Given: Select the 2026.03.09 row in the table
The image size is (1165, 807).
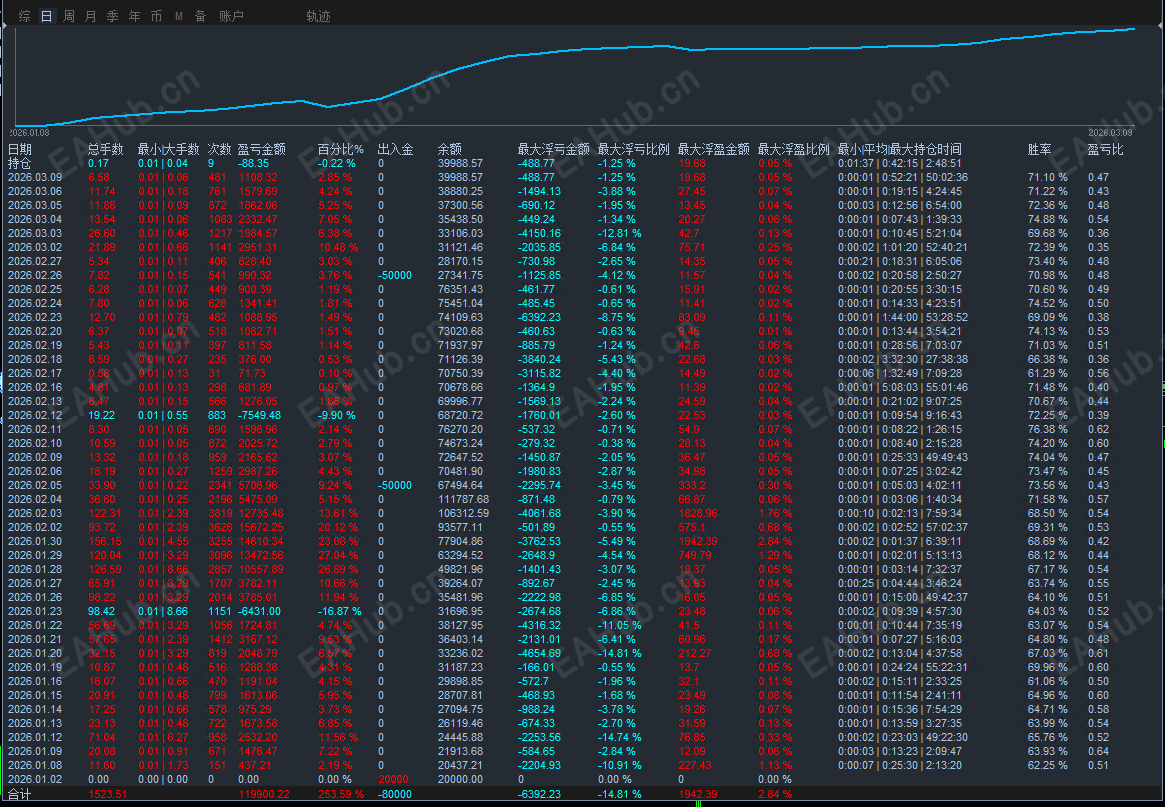Looking at the screenshot, I should click(582, 177).
